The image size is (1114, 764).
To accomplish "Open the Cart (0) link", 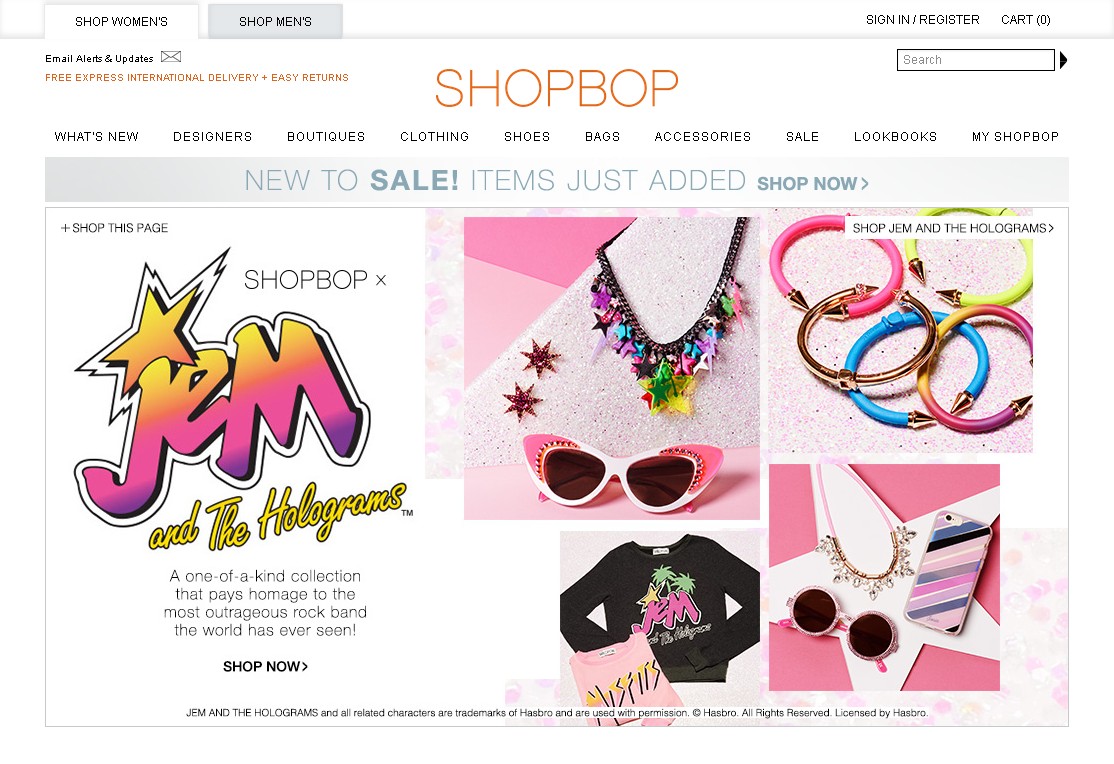I will [1025, 20].
